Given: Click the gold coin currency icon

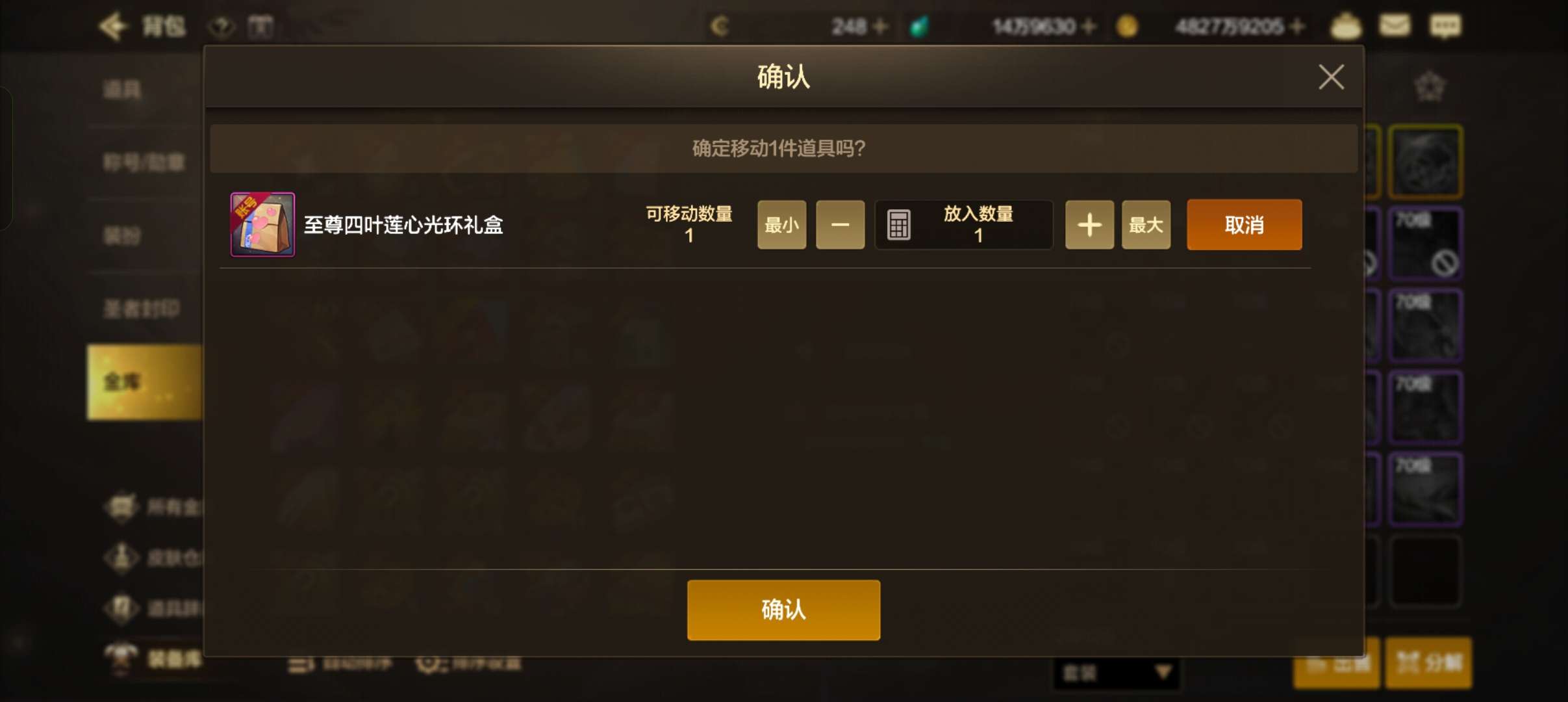Looking at the screenshot, I should pyautogui.click(x=1127, y=26).
